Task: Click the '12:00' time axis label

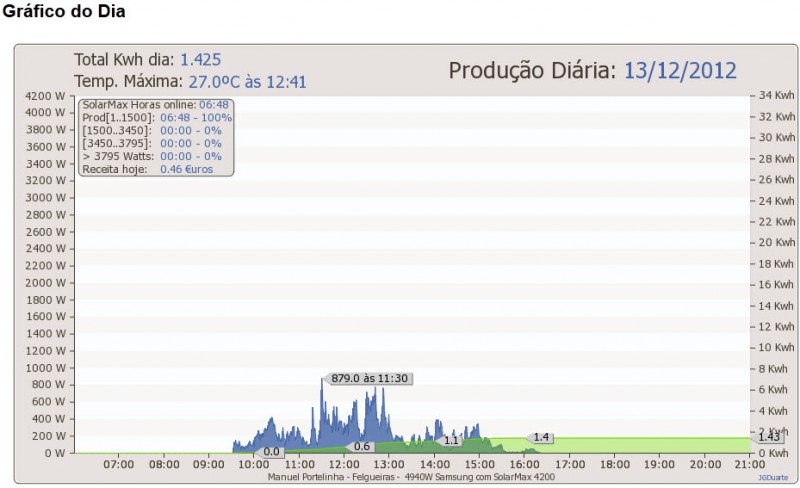Action: point(344,465)
